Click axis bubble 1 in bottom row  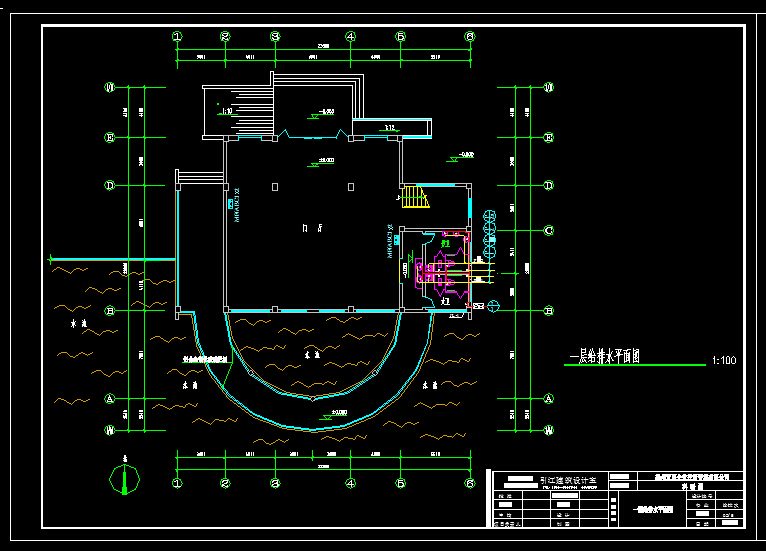[177, 483]
